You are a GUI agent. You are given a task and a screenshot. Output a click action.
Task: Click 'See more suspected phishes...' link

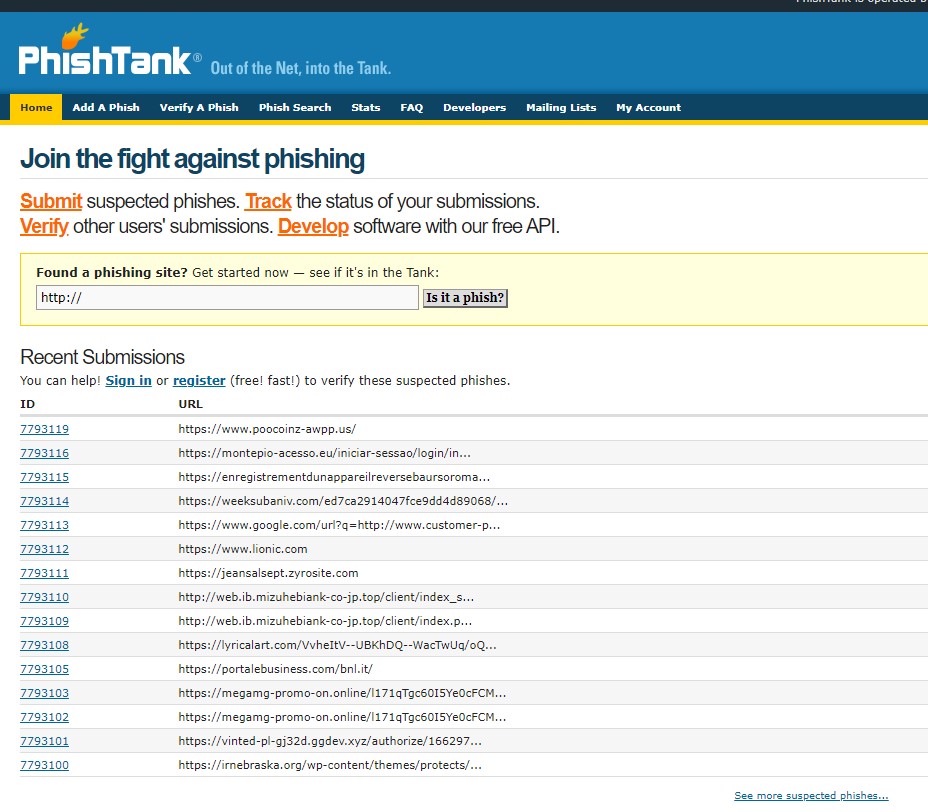pos(811,795)
